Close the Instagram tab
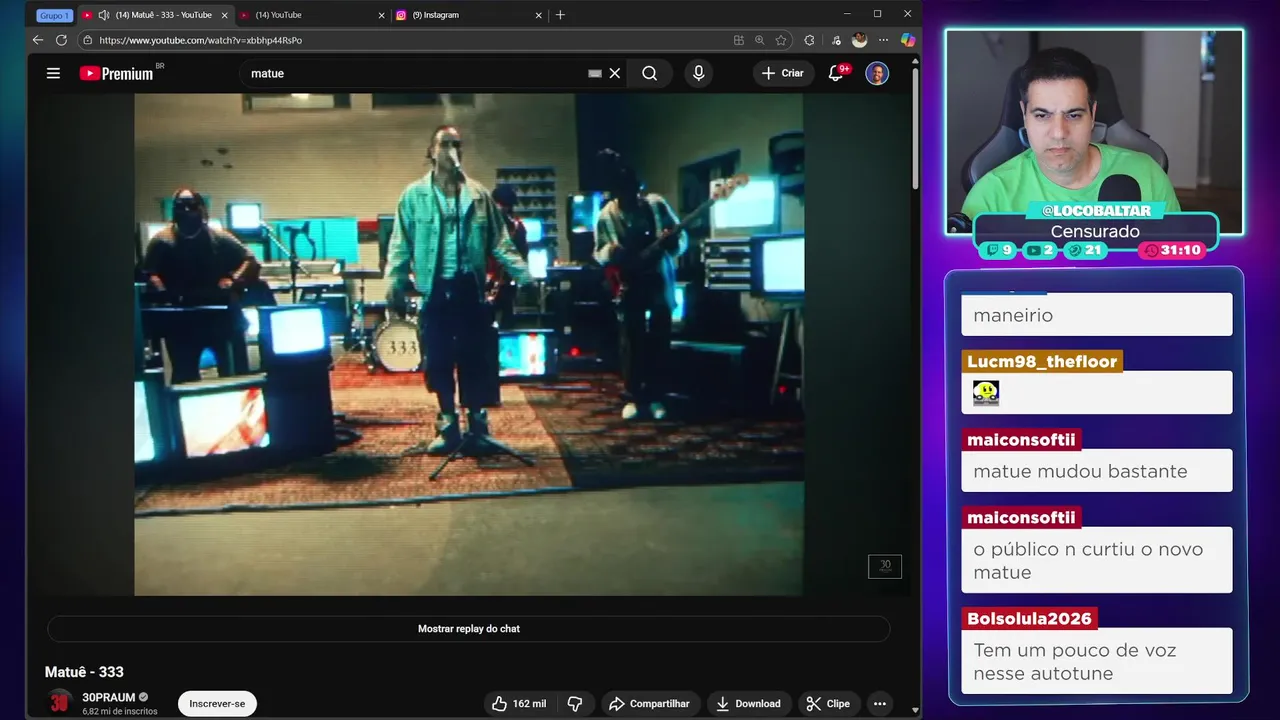The width and height of the screenshot is (1280, 720). pos(539,15)
